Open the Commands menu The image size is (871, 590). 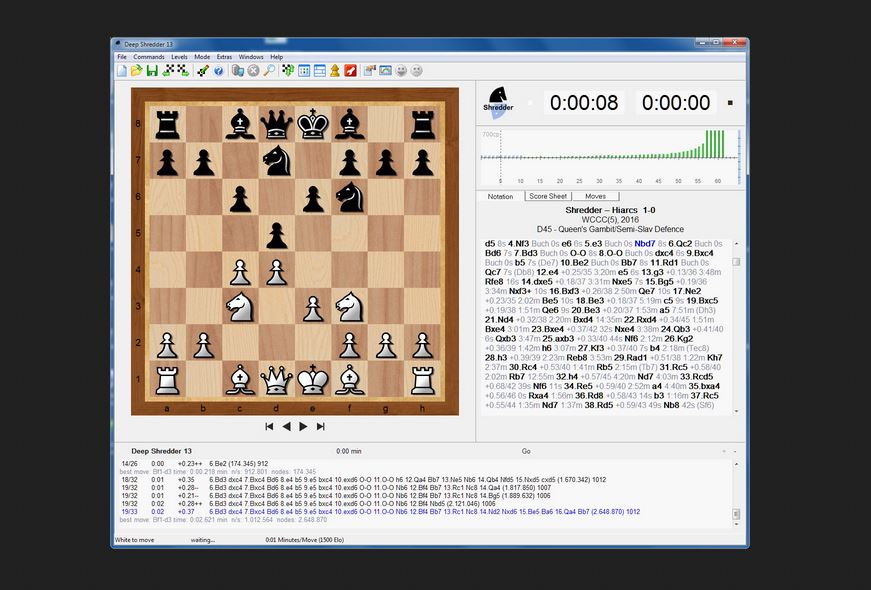tap(149, 57)
